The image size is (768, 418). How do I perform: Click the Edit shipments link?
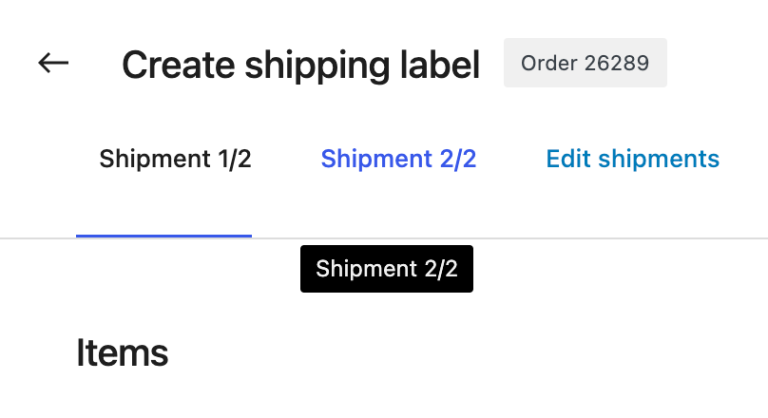pos(632,159)
